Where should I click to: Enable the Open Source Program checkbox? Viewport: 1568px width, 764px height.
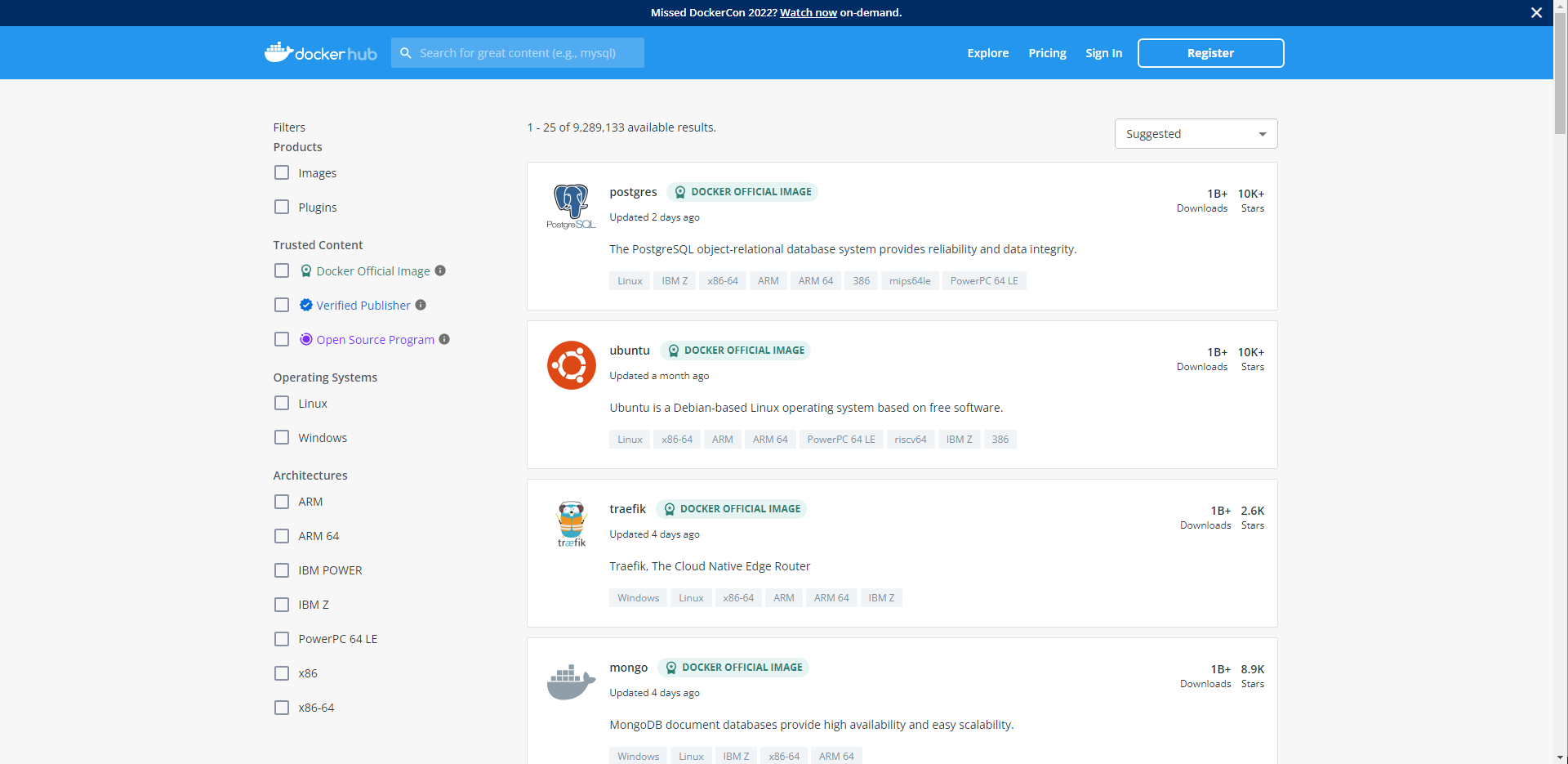click(x=282, y=339)
